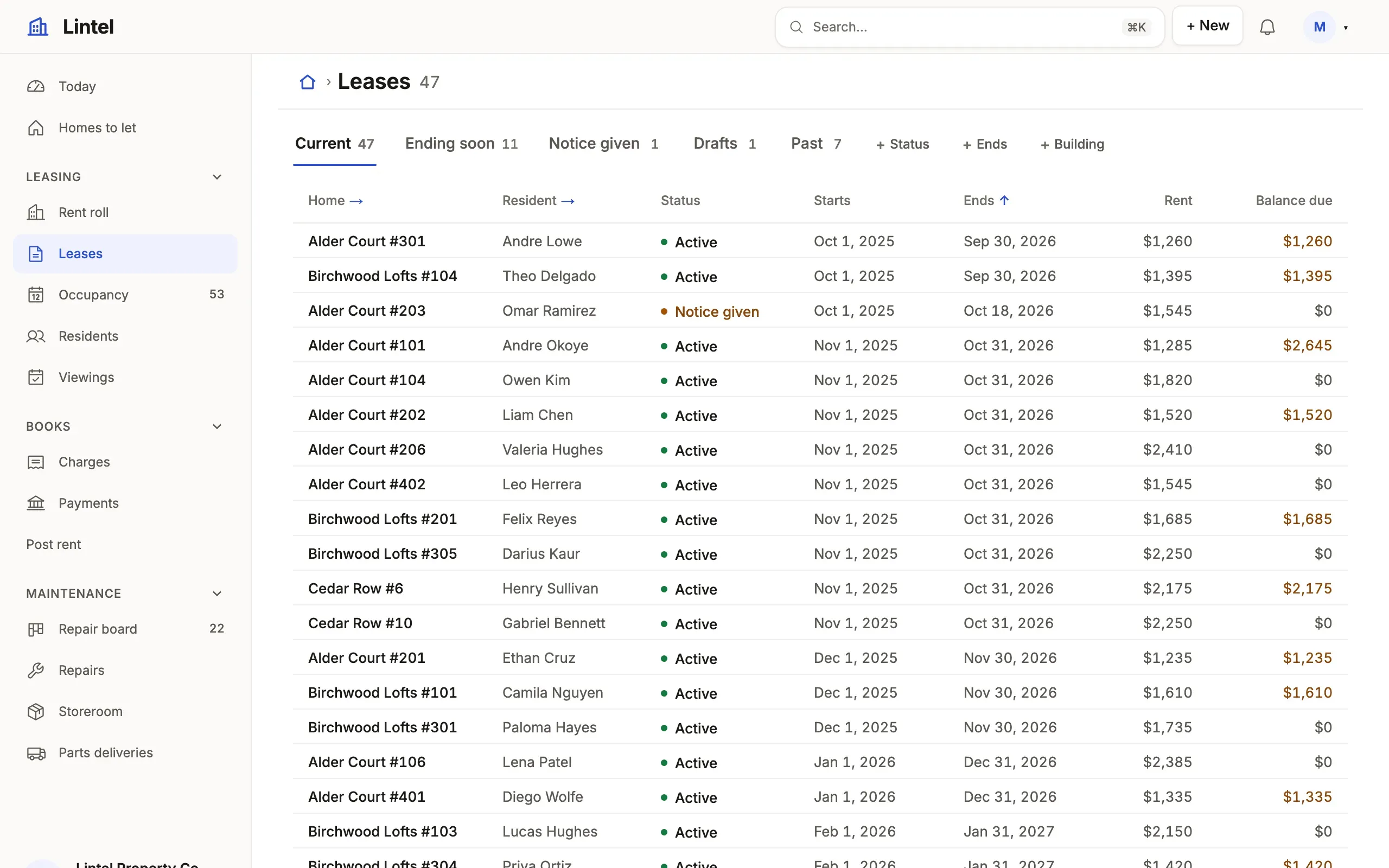
Task: Click the New button
Action: pos(1208,26)
